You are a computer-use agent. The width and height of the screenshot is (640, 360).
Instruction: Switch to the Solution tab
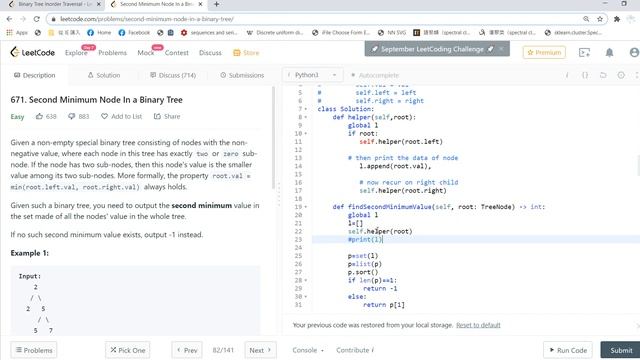pyautogui.click(x=104, y=75)
